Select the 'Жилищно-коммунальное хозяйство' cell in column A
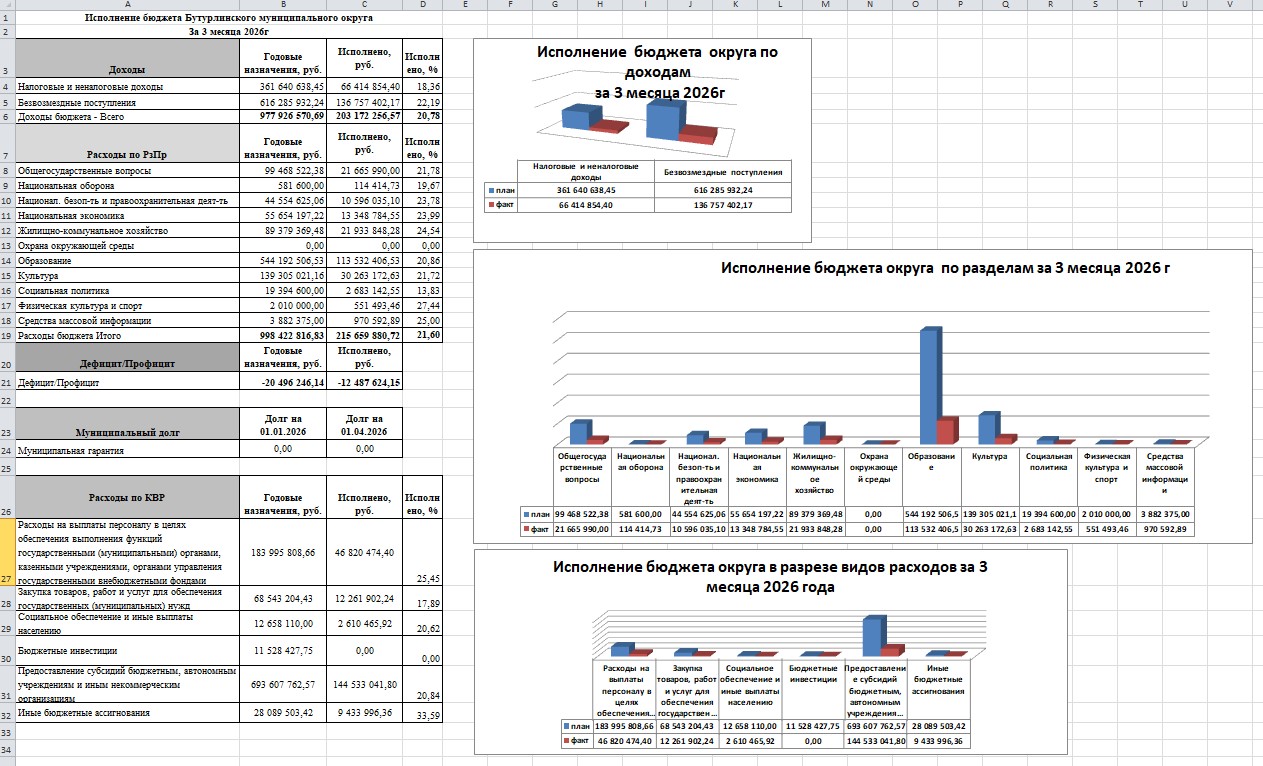This screenshot has width=1263, height=766. point(127,230)
